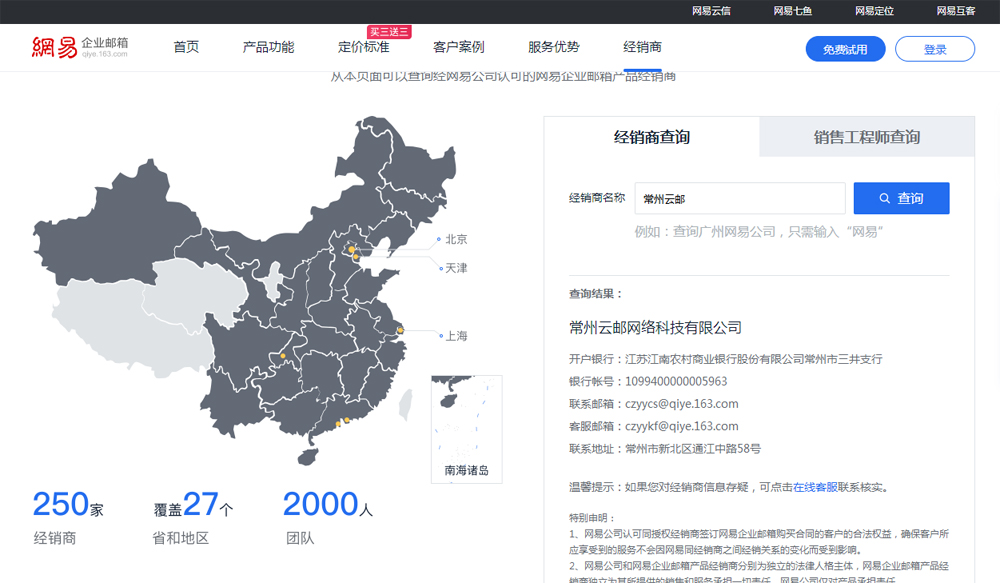Open 客户案例 in the navigation bar
The image size is (1000, 583).
click(459, 47)
